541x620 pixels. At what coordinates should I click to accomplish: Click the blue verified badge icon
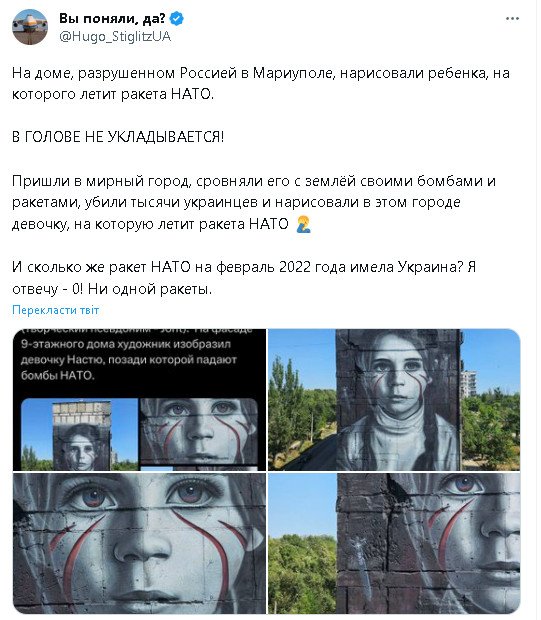(x=176, y=18)
